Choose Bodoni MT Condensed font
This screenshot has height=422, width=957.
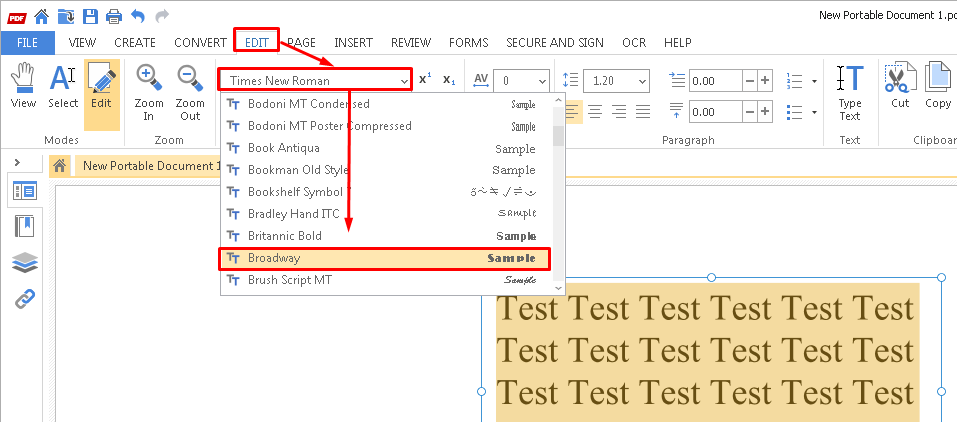(386, 104)
